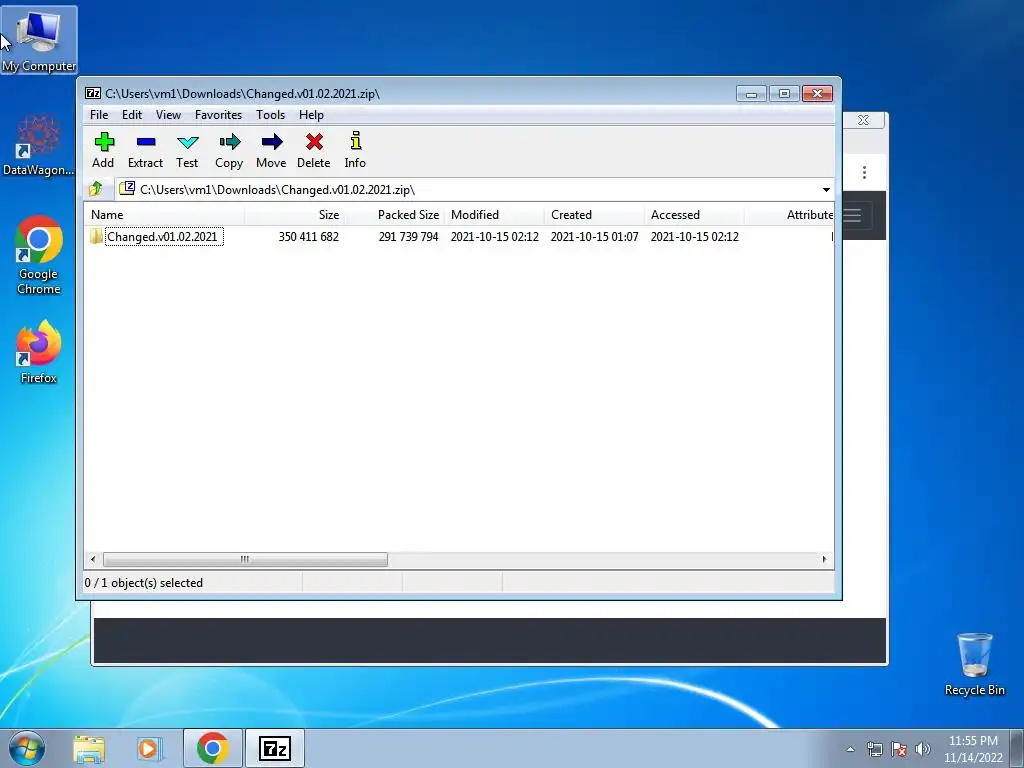Open Windows Media Player from the taskbar
The height and width of the screenshot is (768, 1024).
coord(150,748)
